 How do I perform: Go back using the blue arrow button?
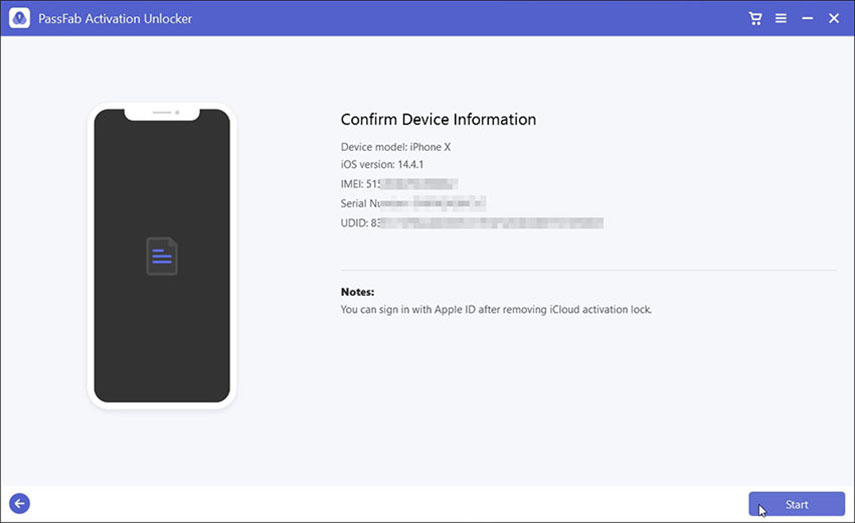[19, 504]
